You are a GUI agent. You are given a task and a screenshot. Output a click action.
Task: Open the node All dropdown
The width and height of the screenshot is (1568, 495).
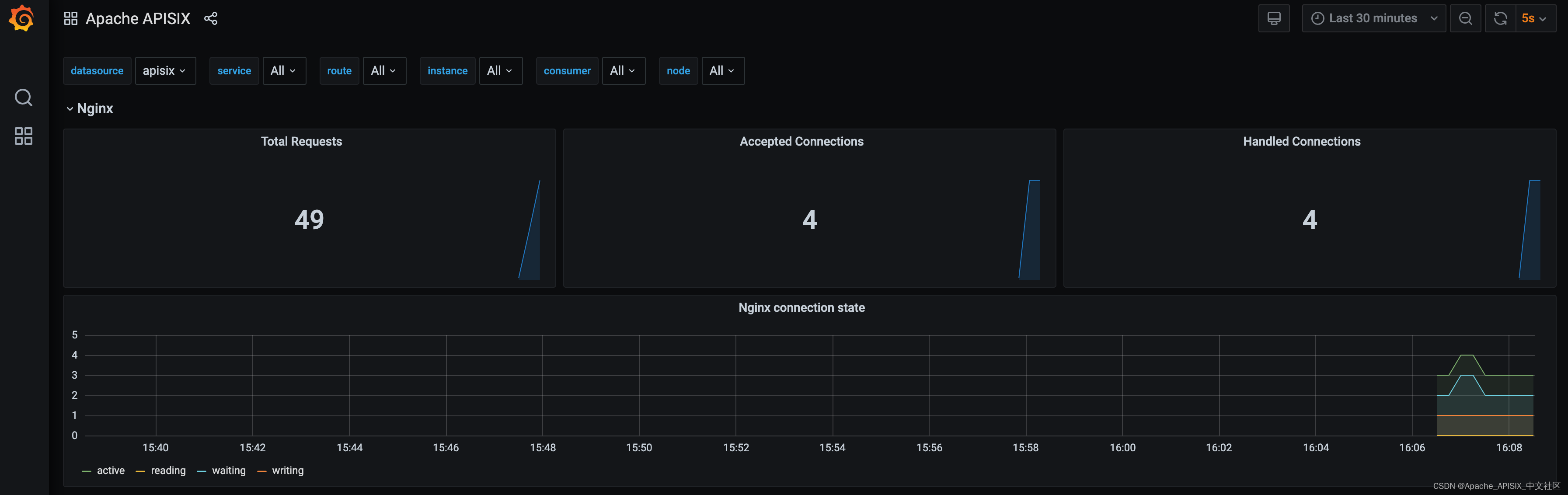click(722, 71)
